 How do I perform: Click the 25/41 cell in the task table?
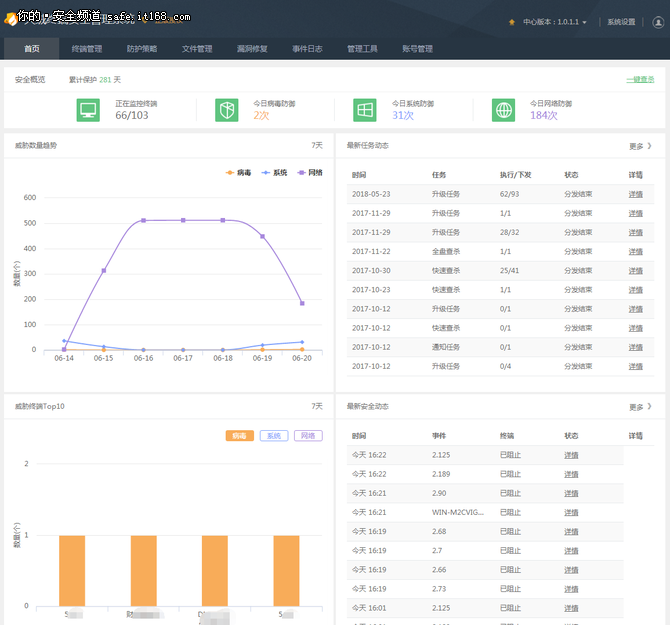tap(509, 270)
